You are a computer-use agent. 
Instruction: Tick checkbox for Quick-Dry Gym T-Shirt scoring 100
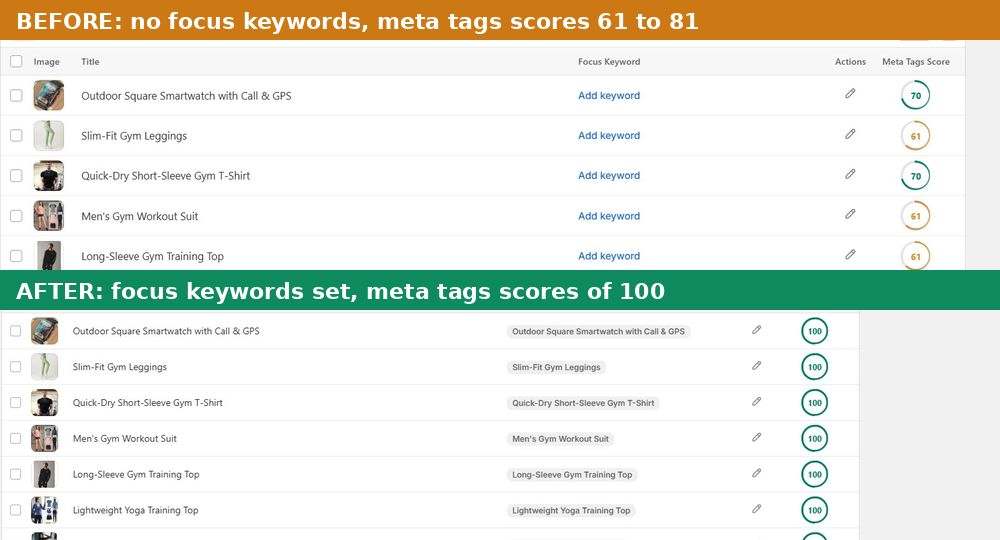pos(15,402)
